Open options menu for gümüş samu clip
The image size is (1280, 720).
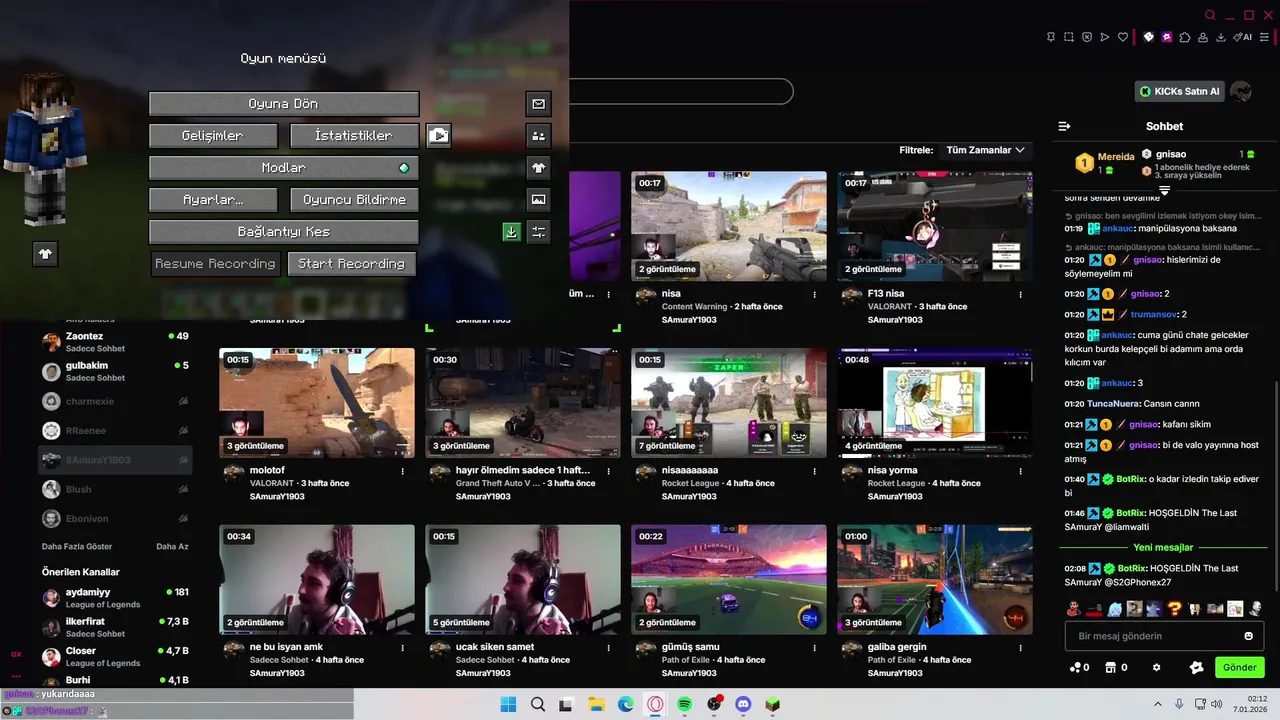pyautogui.click(x=815, y=647)
